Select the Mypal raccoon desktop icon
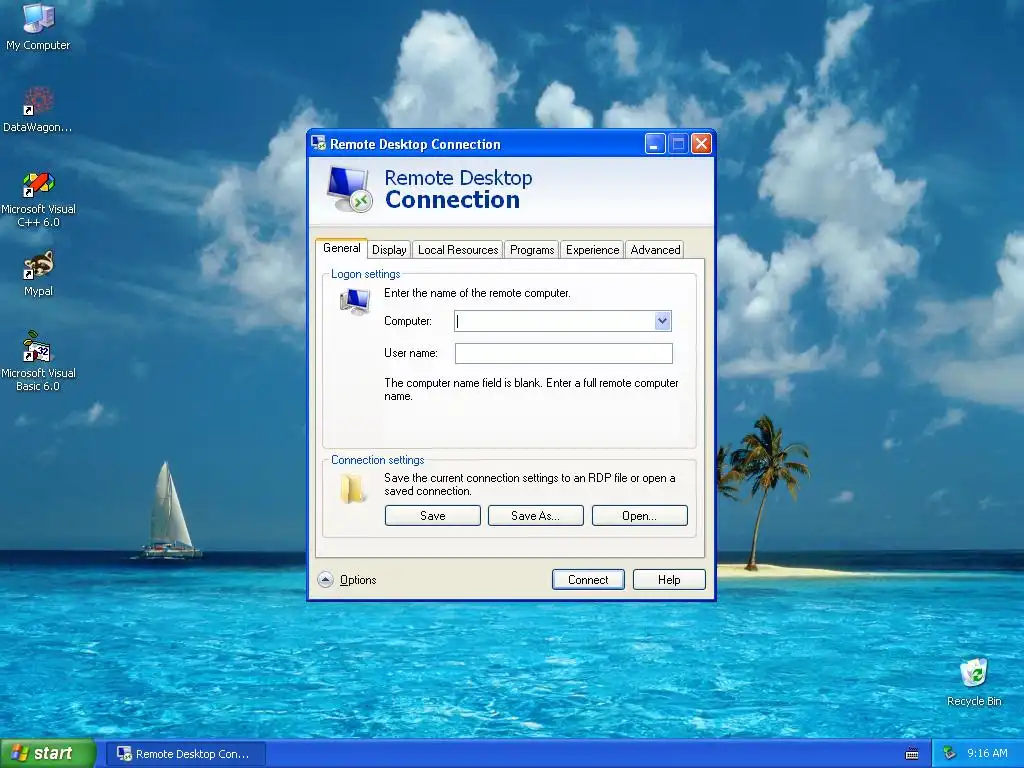Screen dimensions: 1024x768 [38, 274]
